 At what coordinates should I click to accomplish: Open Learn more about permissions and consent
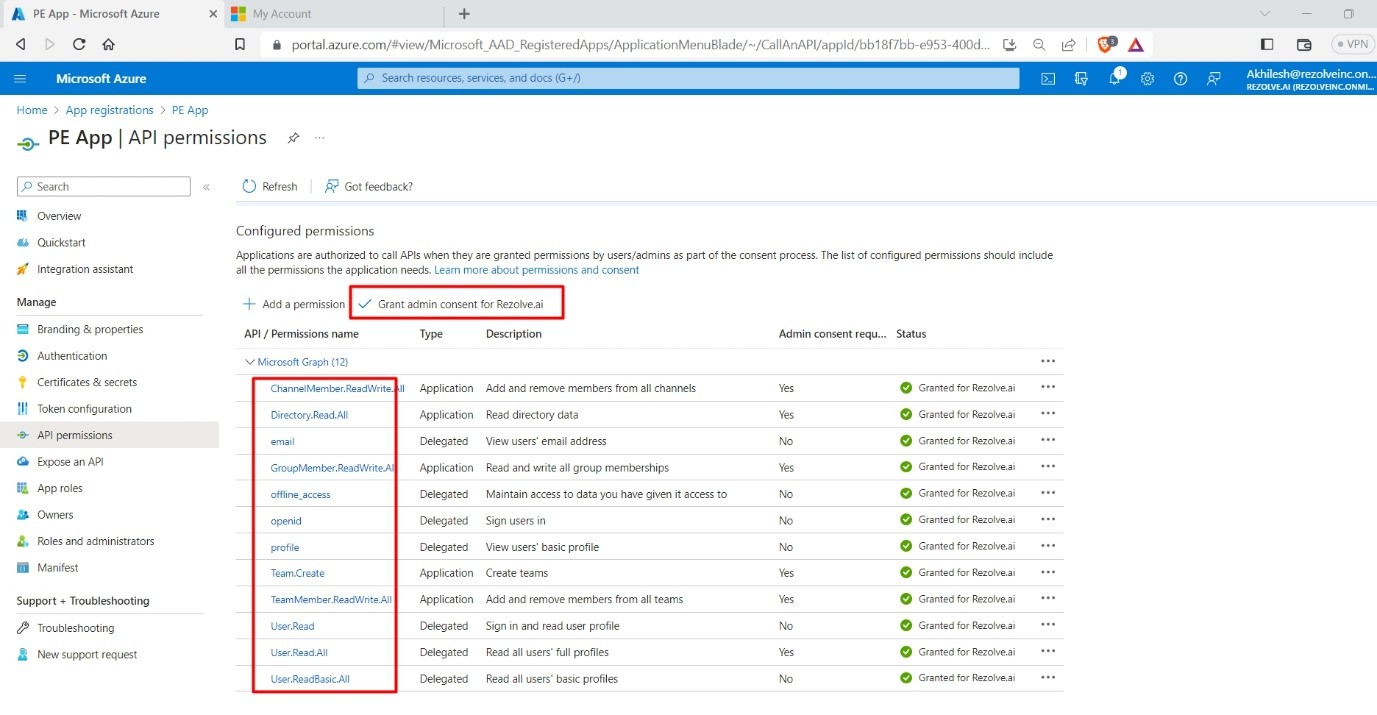[537, 270]
